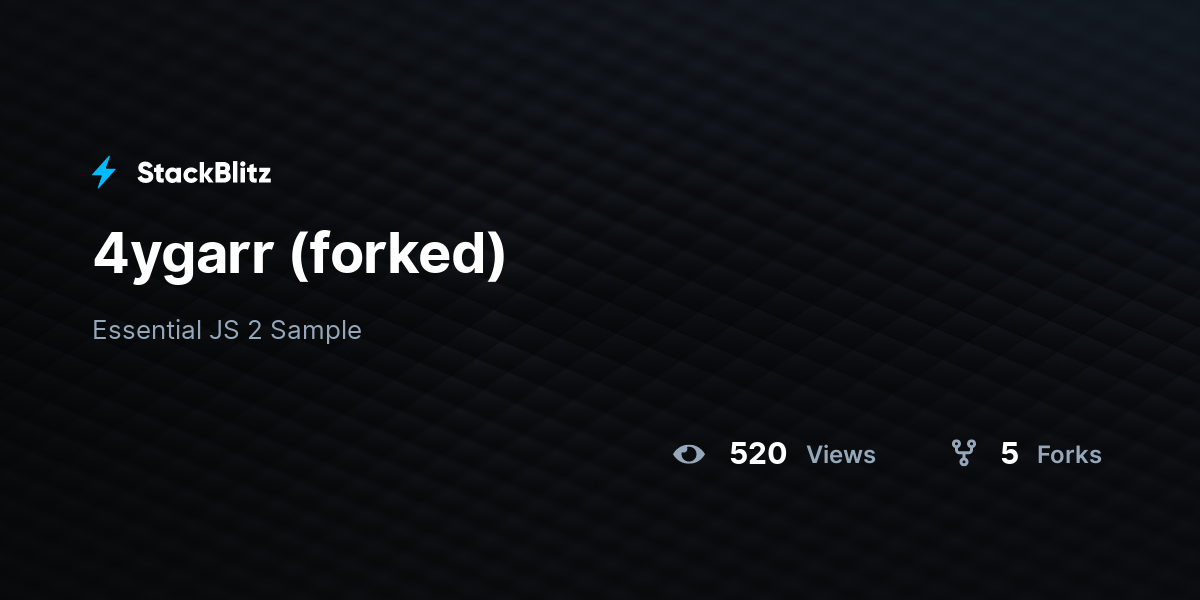Click the StackBlitz lightning bolt icon
1200x600 pixels.
[x=104, y=173]
